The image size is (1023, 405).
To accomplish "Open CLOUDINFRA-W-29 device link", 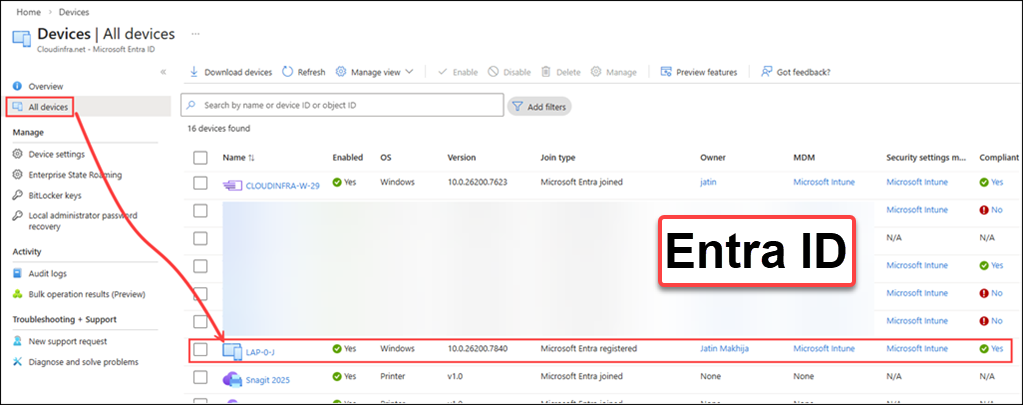I will (282, 186).
